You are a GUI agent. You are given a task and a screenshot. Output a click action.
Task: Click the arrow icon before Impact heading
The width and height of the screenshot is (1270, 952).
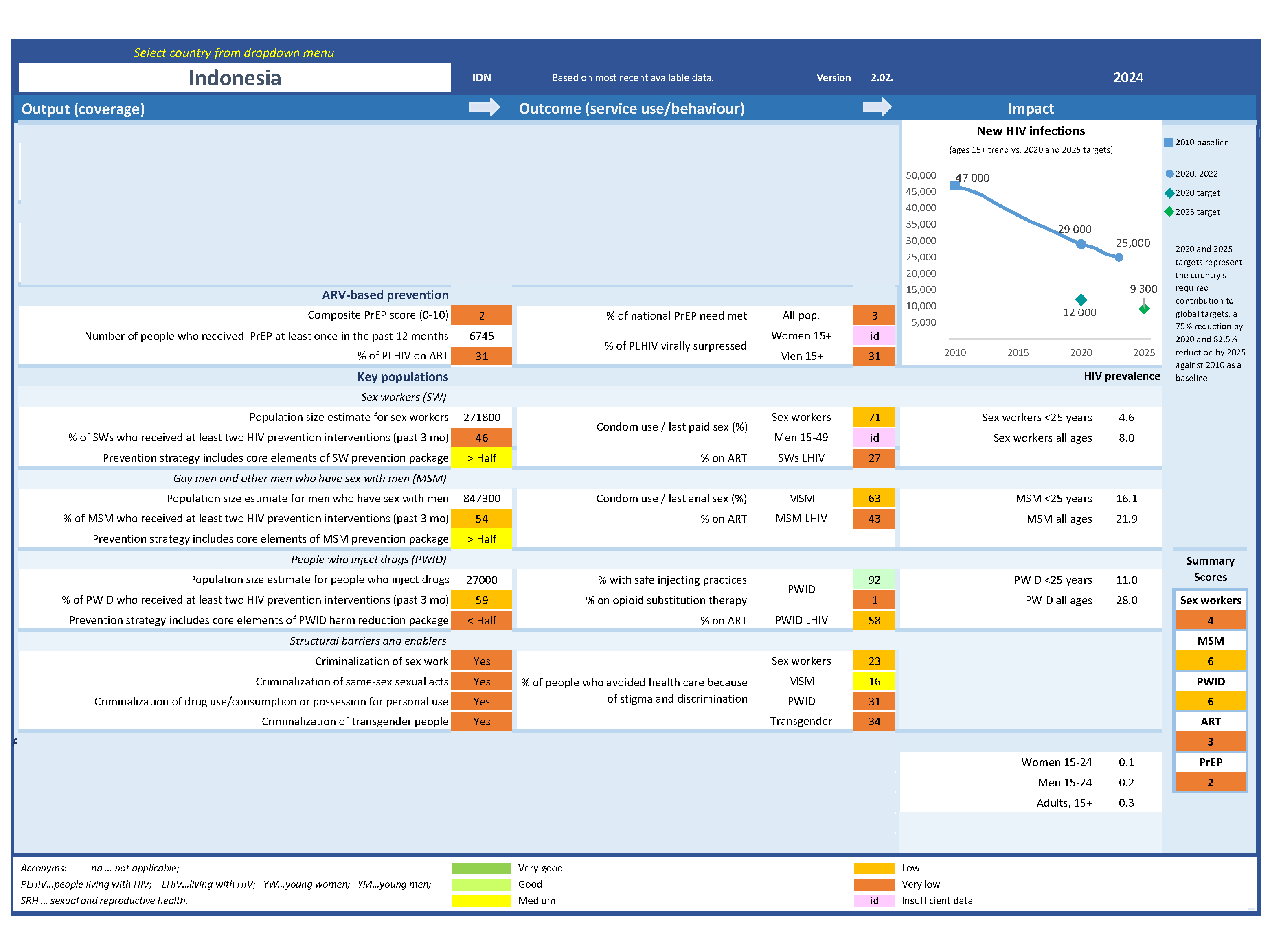pos(877,107)
